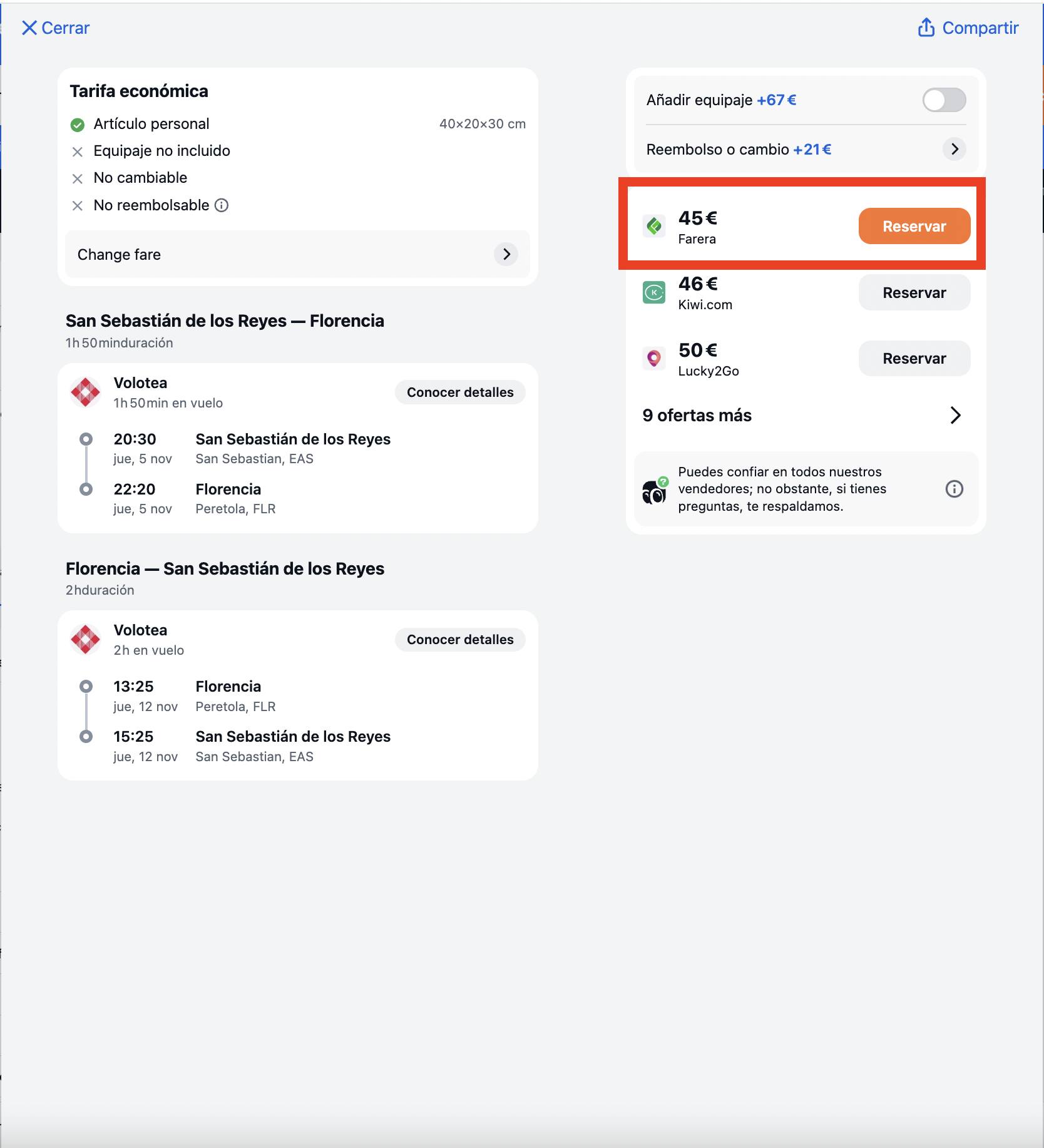Click San Sebastian, EAS on return flight
This screenshot has width=1044, height=1148.
point(254,757)
